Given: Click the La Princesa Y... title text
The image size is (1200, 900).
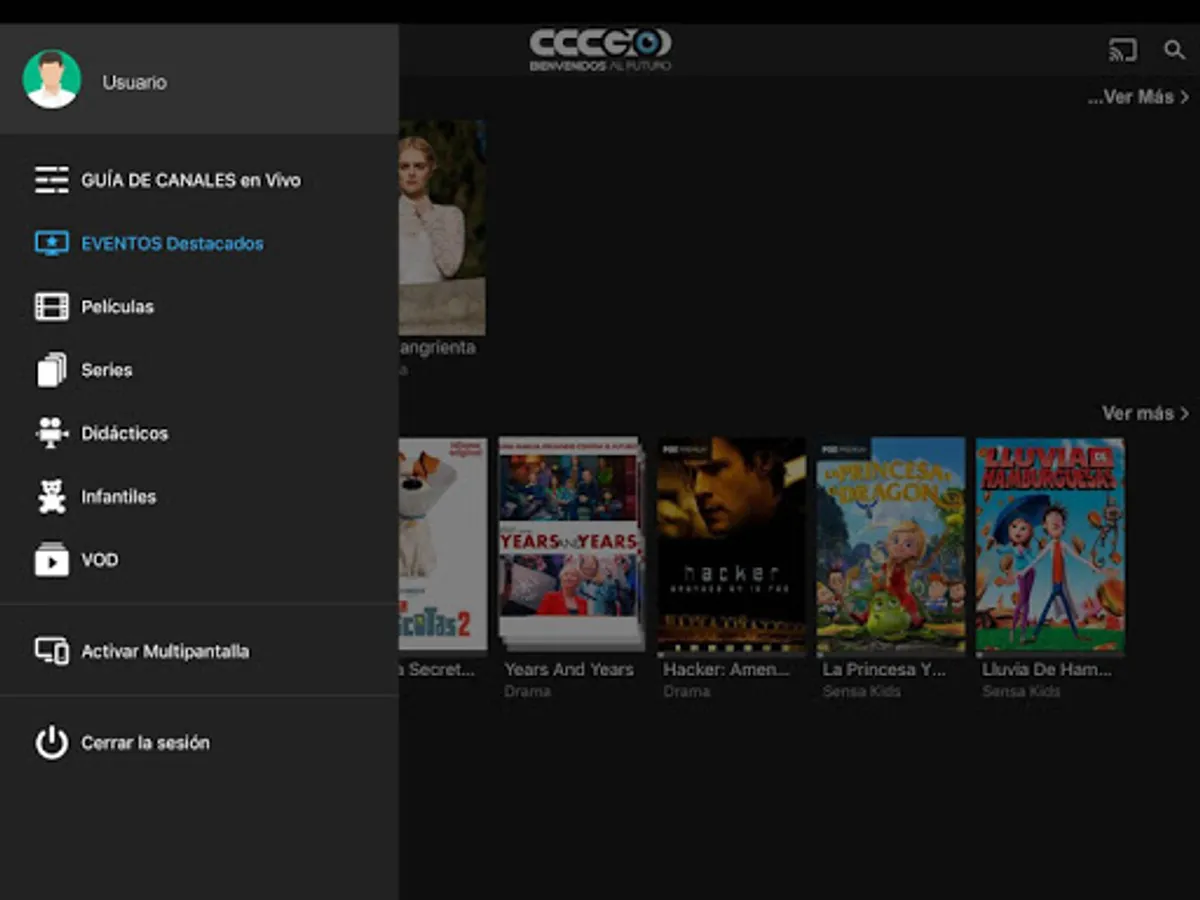Looking at the screenshot, I should pos(884,669).
